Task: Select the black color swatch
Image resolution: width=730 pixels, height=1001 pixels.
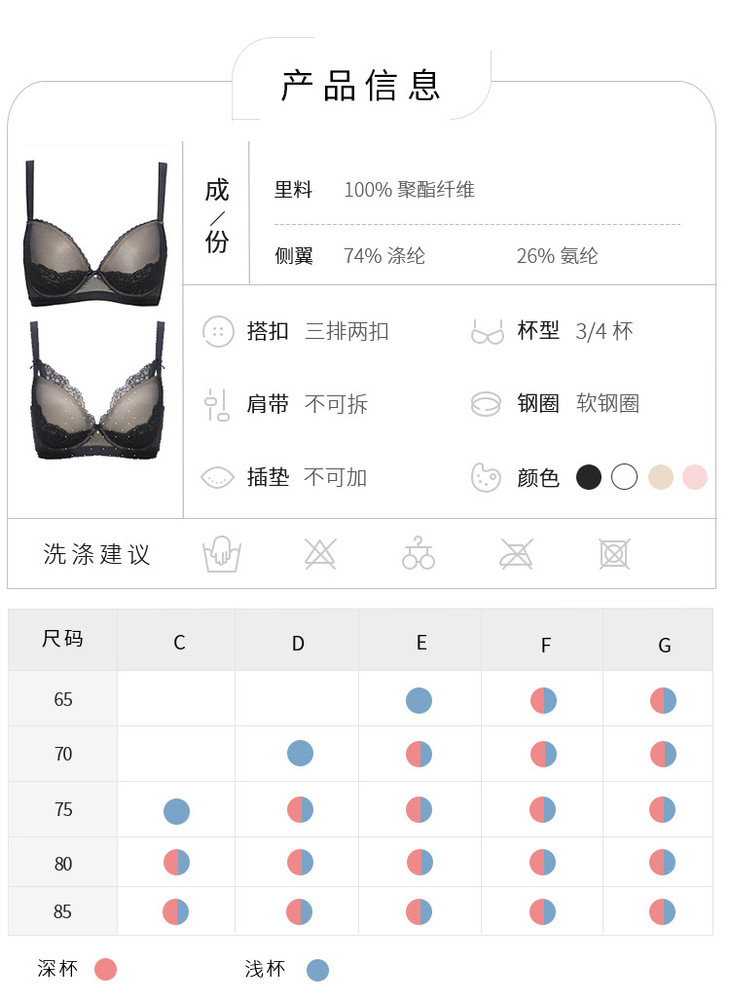Action: click(588, 477)
